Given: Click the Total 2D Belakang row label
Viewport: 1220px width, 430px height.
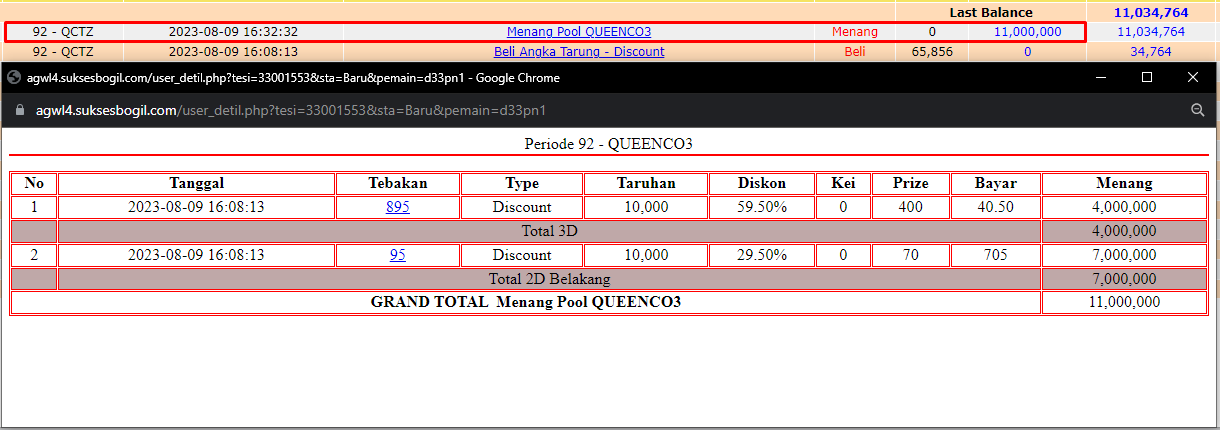Looking at the screenshot, I should (549, 279).
